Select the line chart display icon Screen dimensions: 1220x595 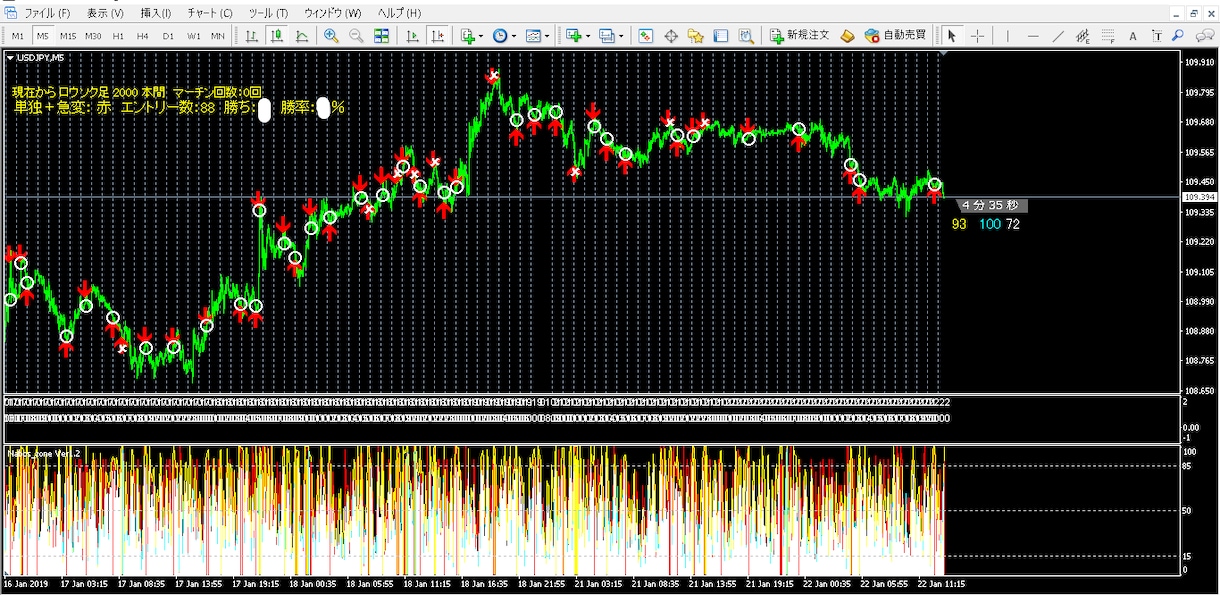pyautogui.click(x=302, y=36)
